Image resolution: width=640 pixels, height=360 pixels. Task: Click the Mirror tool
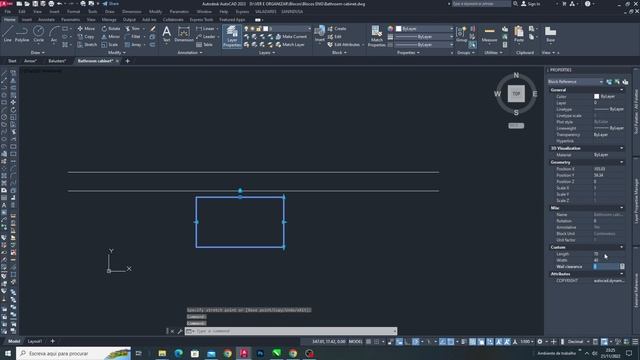[x=111, y=37]
